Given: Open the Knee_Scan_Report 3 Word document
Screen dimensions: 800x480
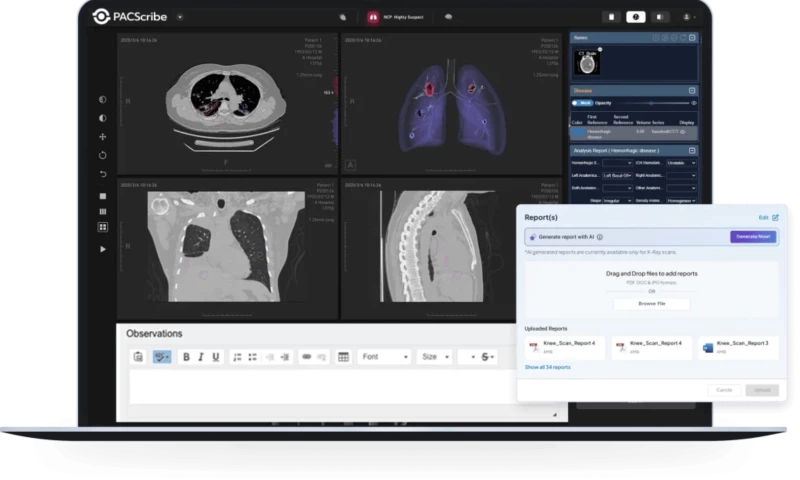Looking at the screenshot, I should (x=738, y=347).
